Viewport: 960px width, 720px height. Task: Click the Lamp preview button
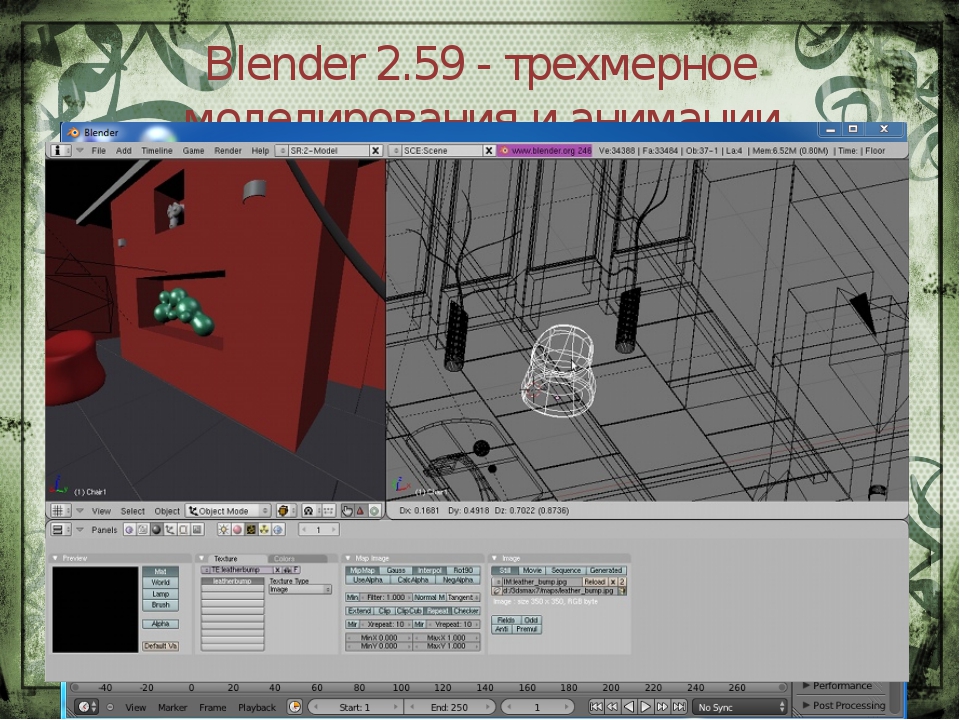pos(160,594)
